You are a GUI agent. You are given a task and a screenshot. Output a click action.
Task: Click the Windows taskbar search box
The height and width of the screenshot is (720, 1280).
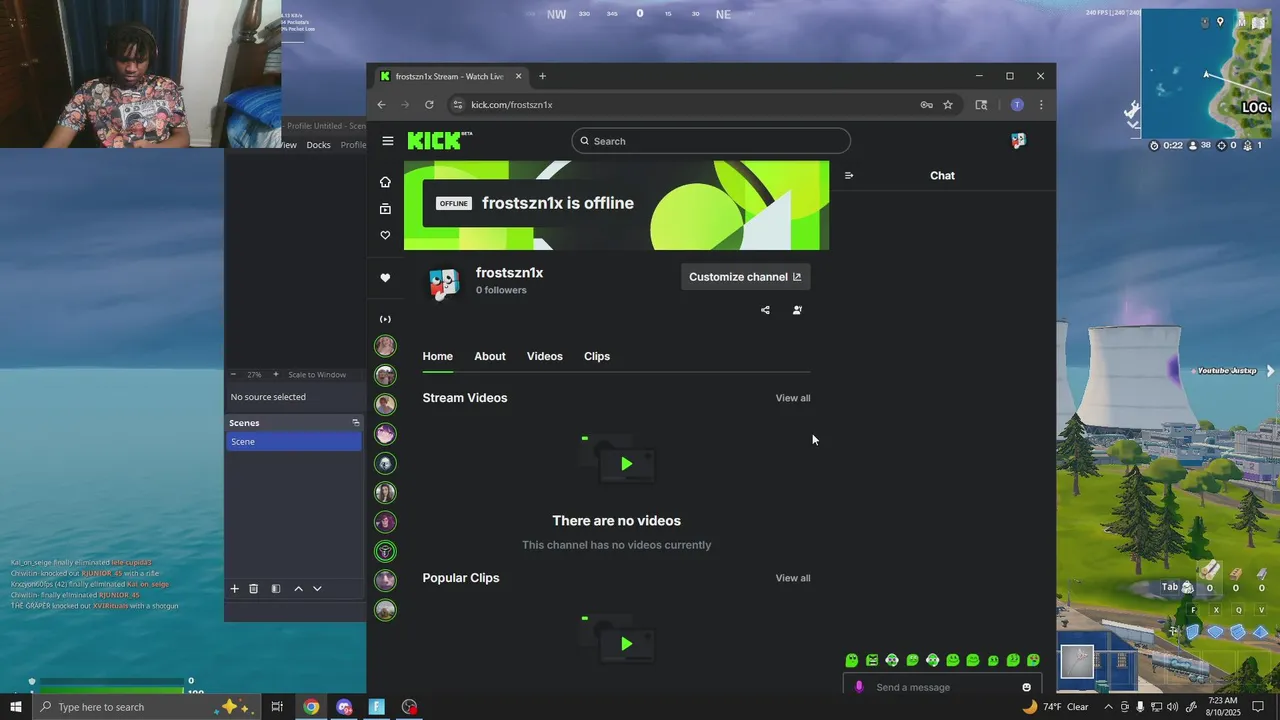[146, 707]
